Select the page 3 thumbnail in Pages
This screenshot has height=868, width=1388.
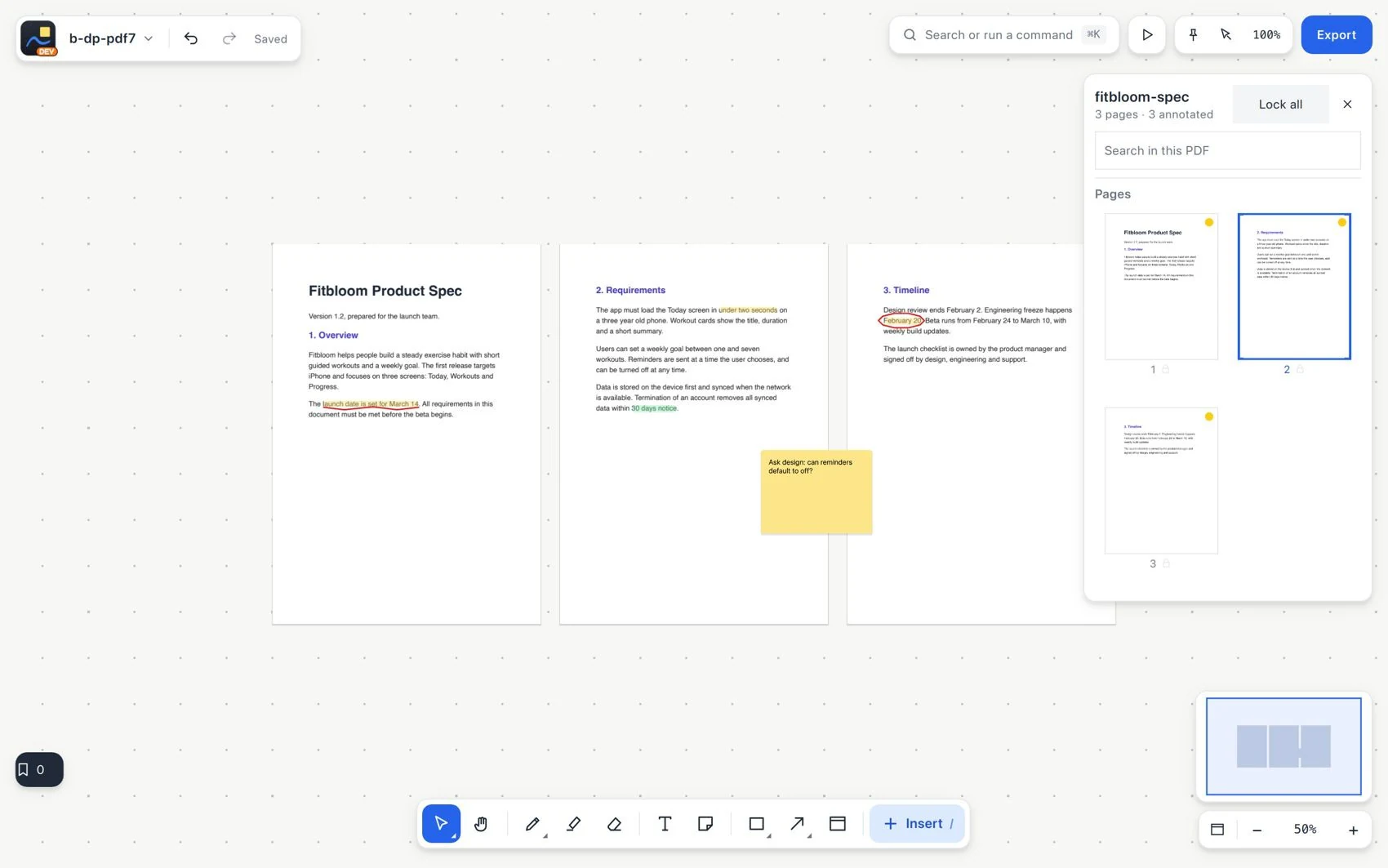pyautogui.click(x=1161, y=480)
